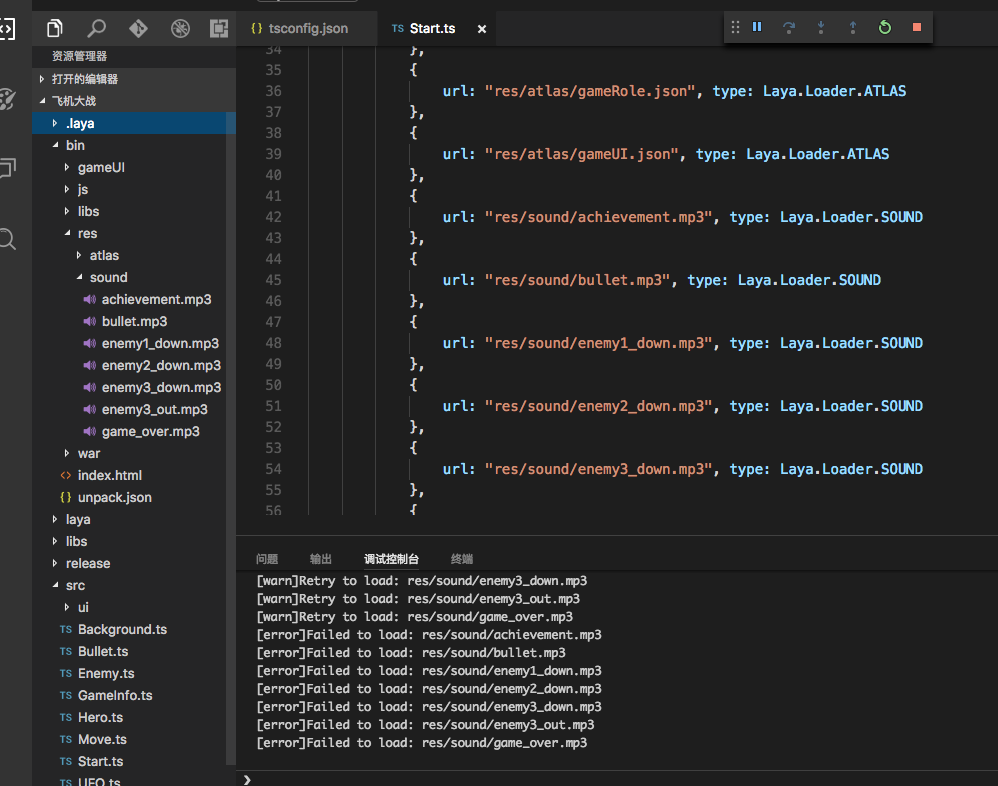Open the Search panel magnifier icon

pos(97,28)
